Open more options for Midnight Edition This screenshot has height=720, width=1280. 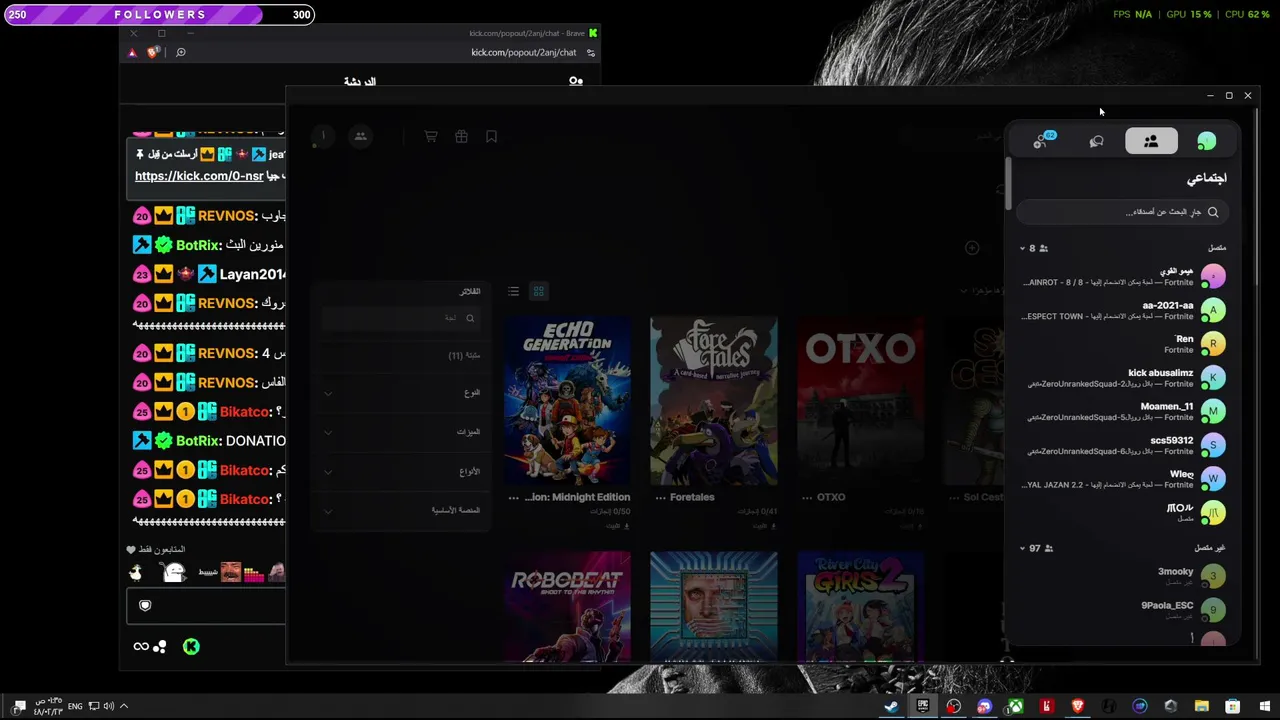tap(514, 497)
